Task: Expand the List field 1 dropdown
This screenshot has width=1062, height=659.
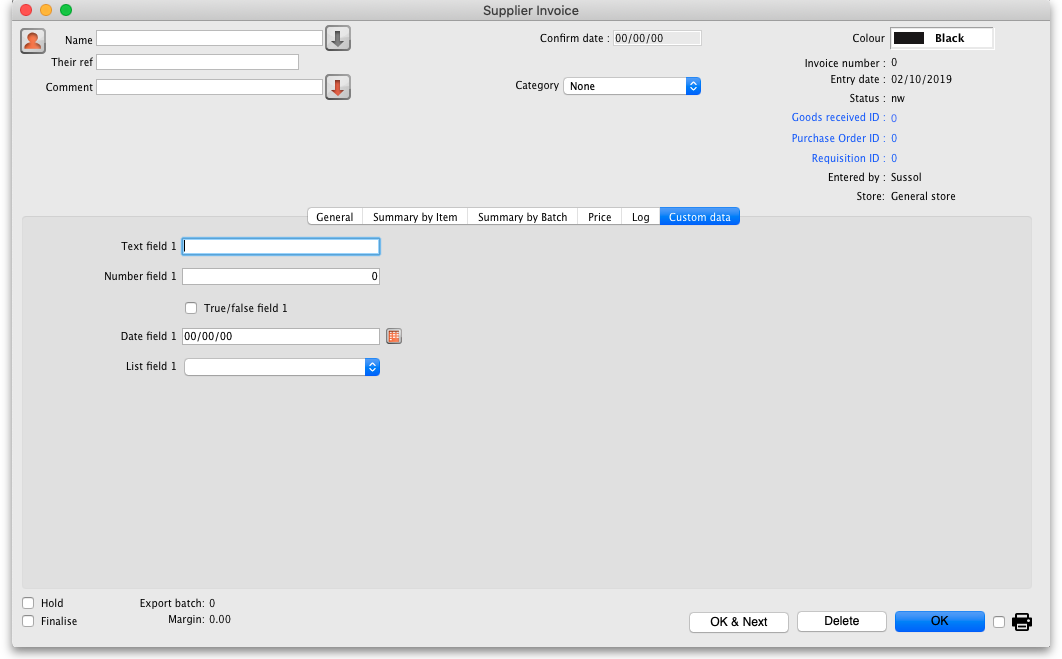Action: [282, 366]
